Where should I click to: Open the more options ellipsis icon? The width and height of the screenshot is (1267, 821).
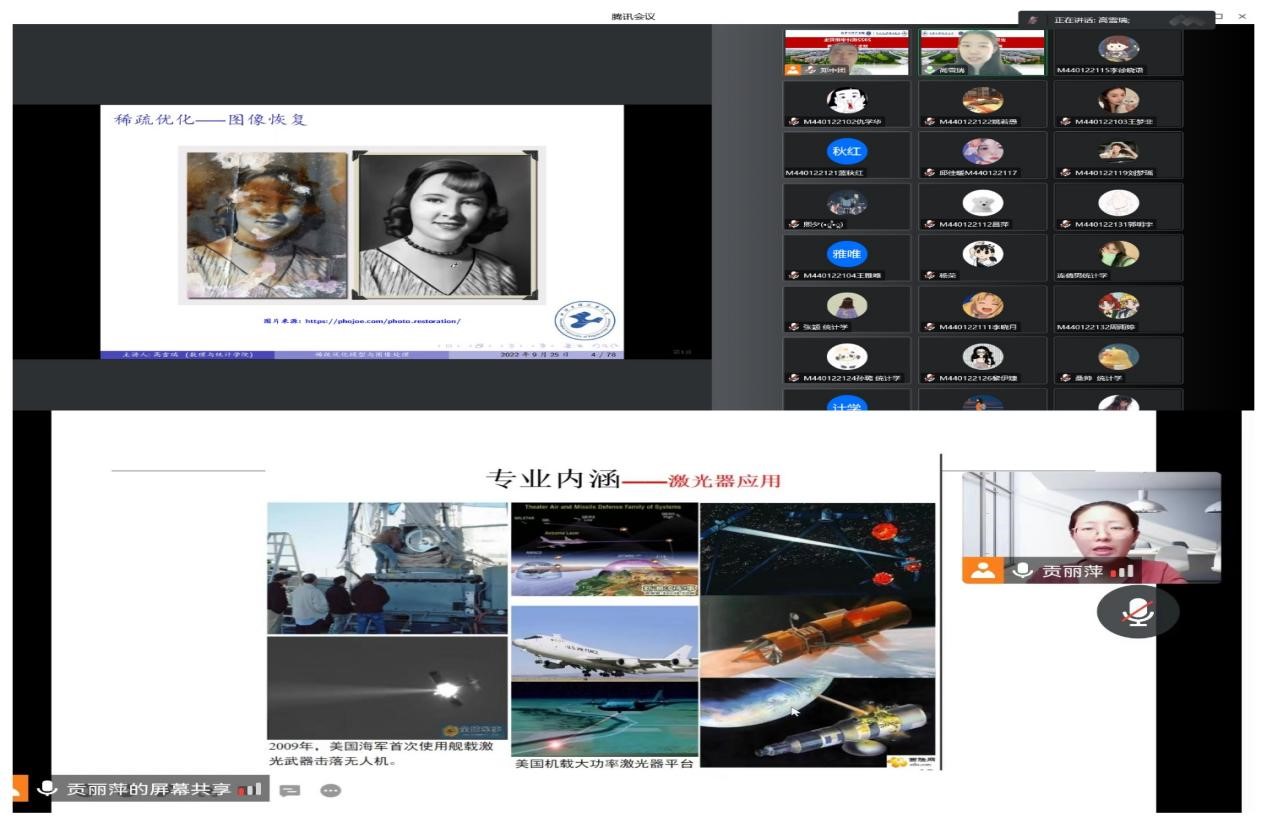tap(330, 790)
